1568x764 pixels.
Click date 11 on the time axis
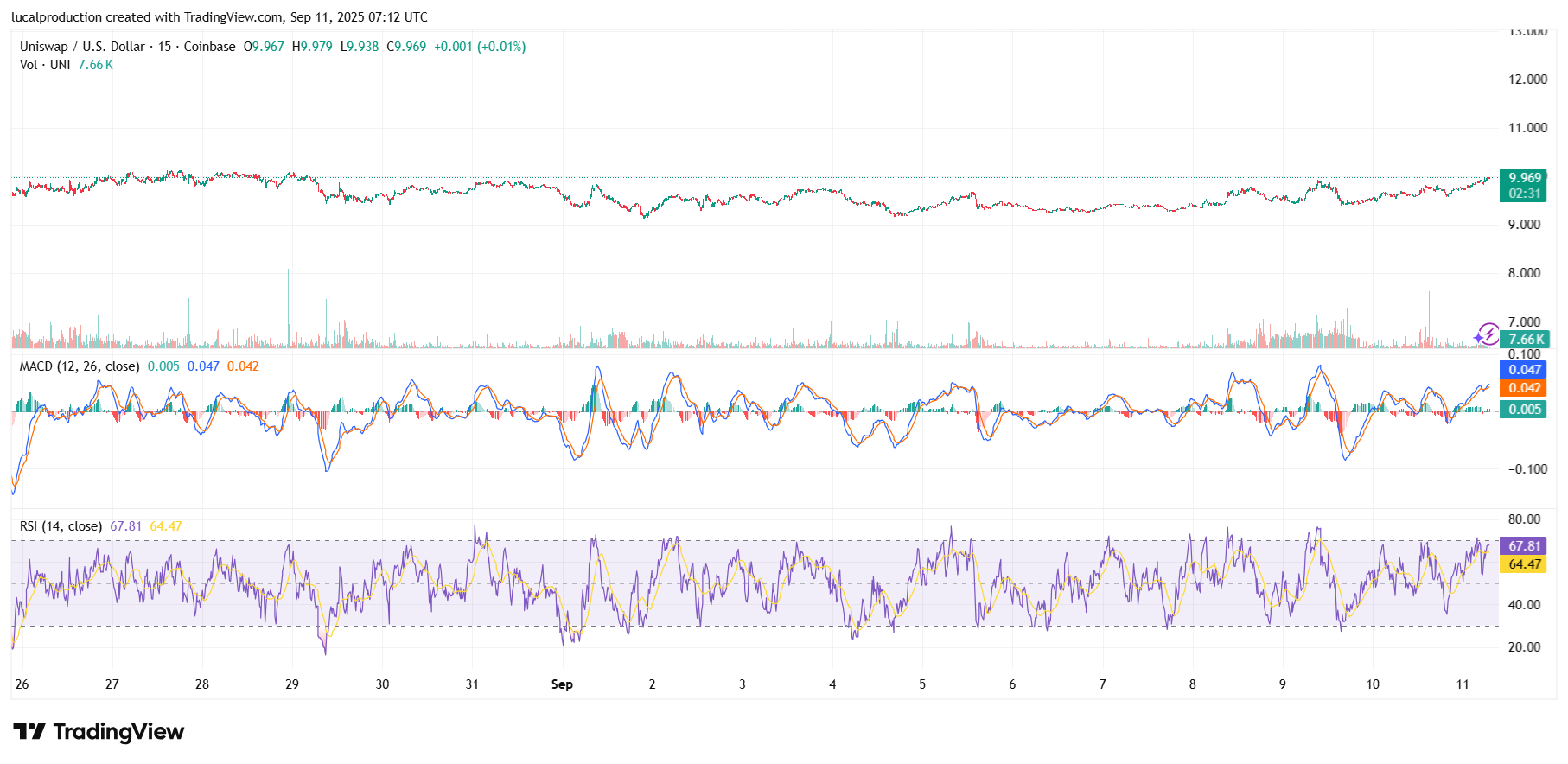(1462, 684)
